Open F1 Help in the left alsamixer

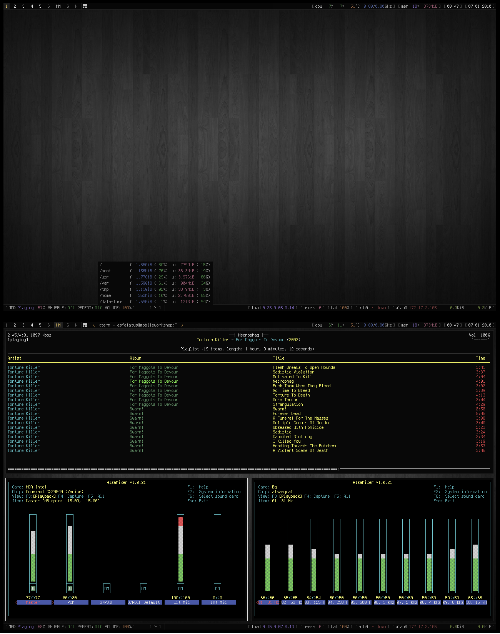pos(198,487)
